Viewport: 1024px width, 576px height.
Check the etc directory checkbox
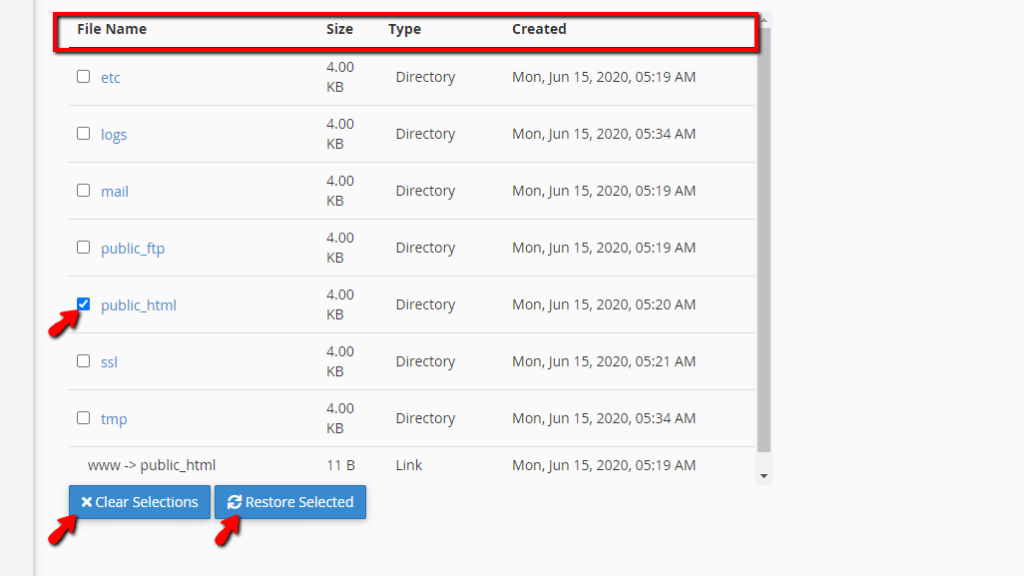point(83,76)
